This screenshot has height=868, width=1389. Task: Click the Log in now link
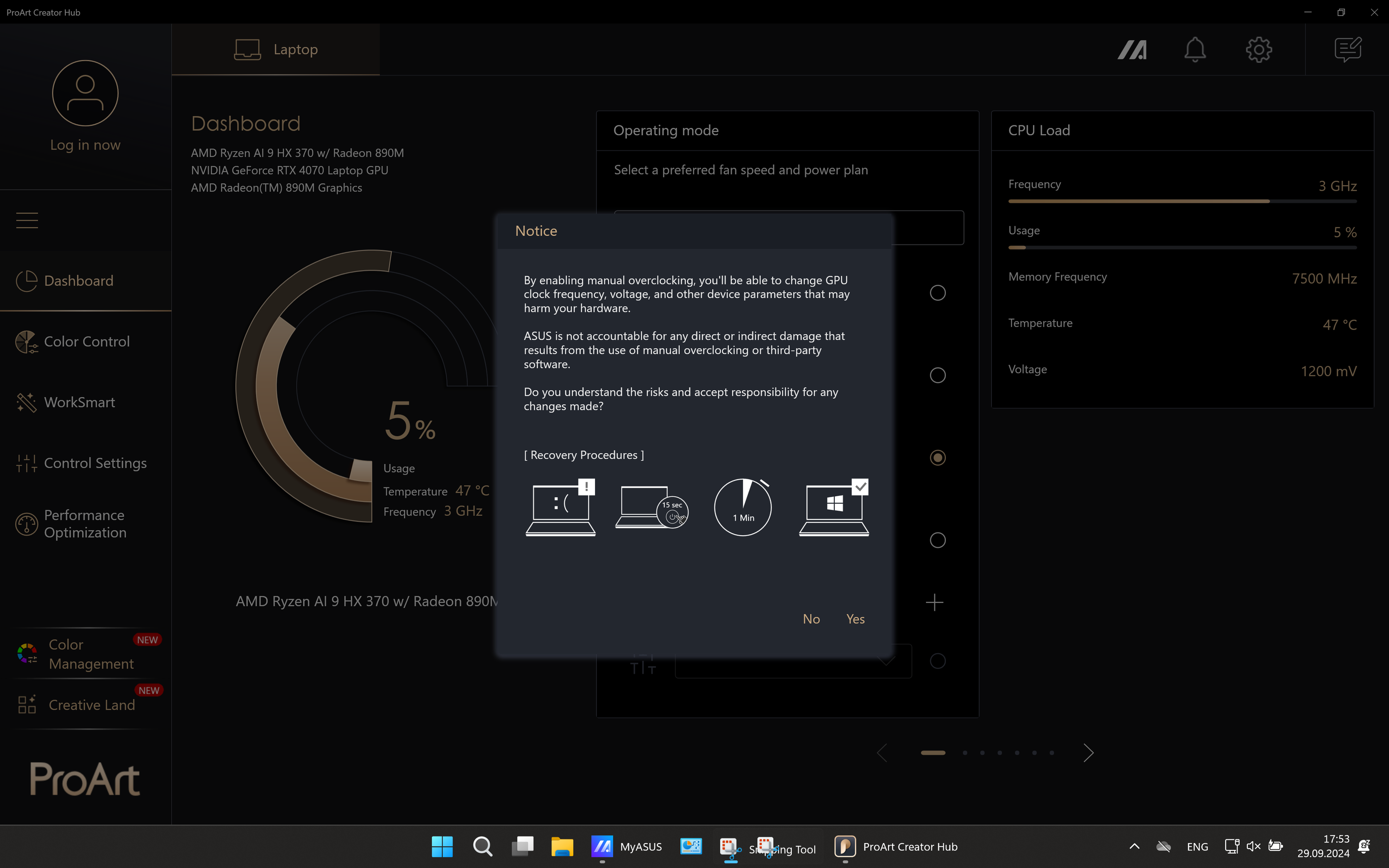point(86,144)
